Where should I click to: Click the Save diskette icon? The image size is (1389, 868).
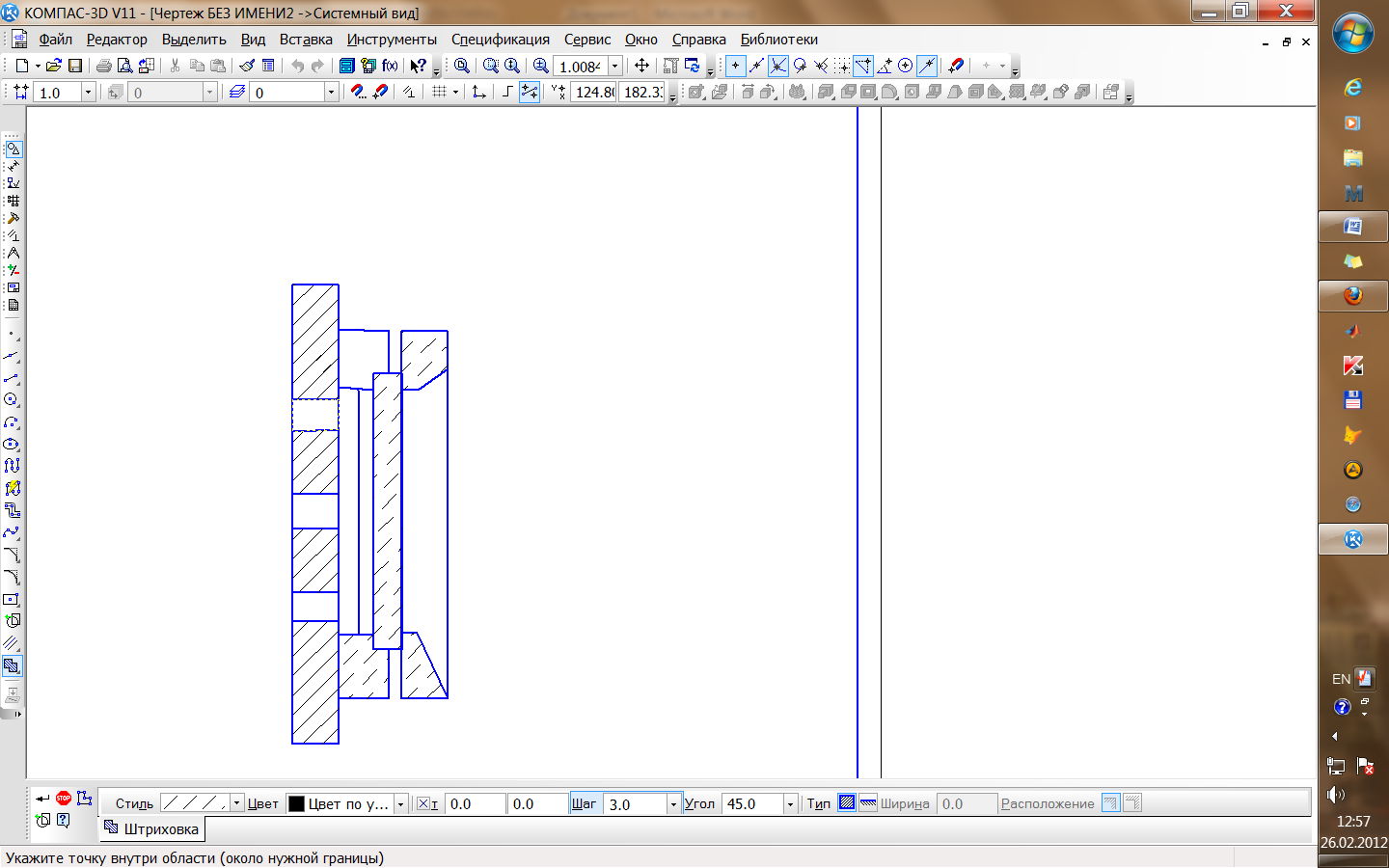point(75,66)
